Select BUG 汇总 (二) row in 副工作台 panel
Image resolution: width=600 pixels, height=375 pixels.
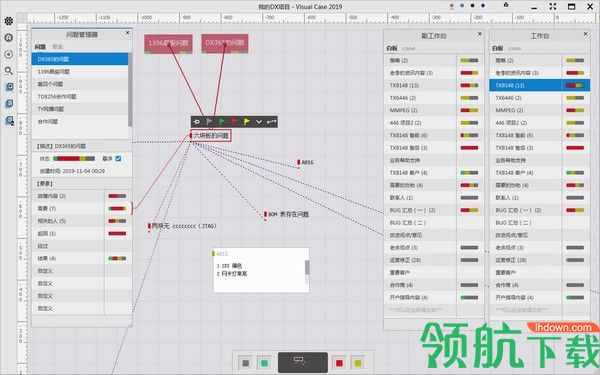pyautogui.click(x=433, y=223)
